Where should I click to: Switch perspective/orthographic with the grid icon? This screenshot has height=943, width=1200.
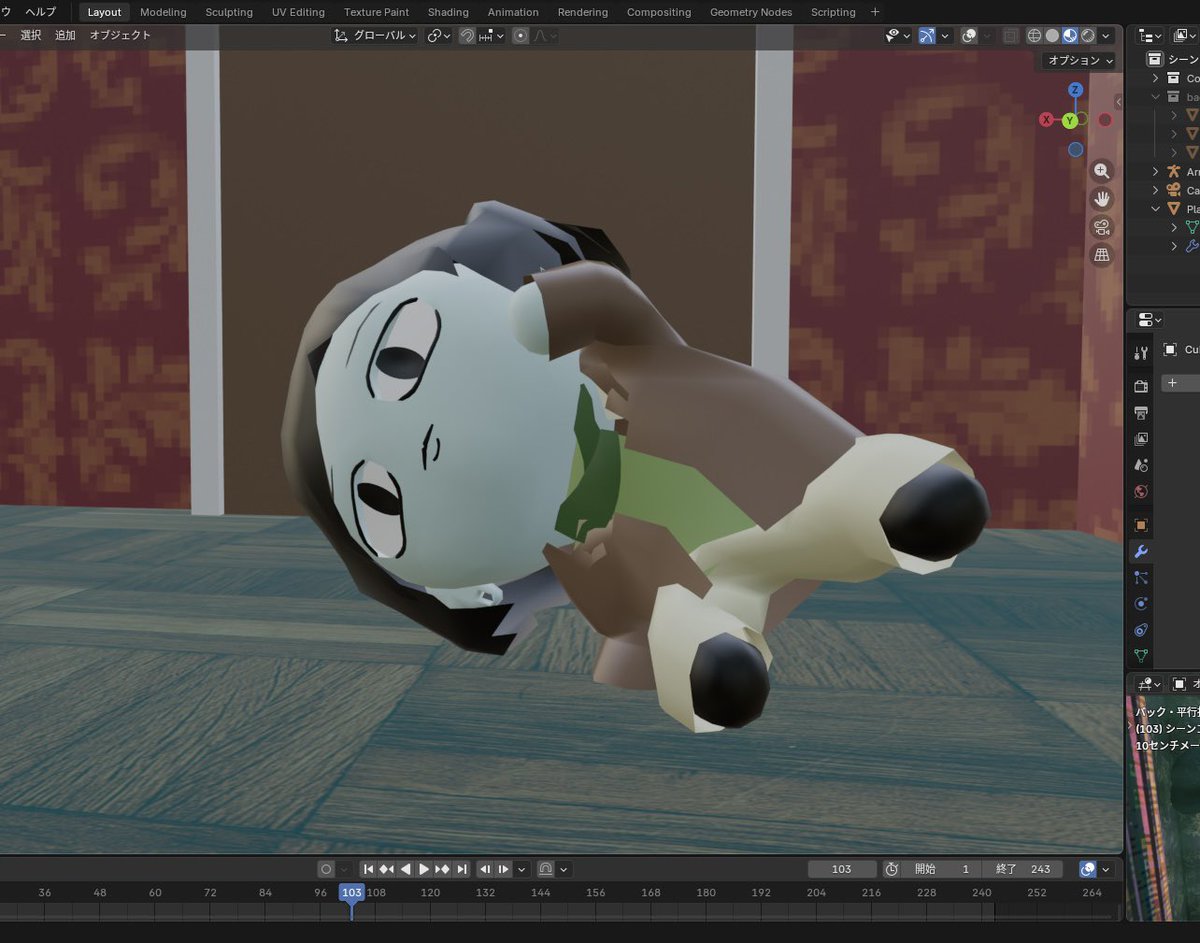tap(1101, 255)
